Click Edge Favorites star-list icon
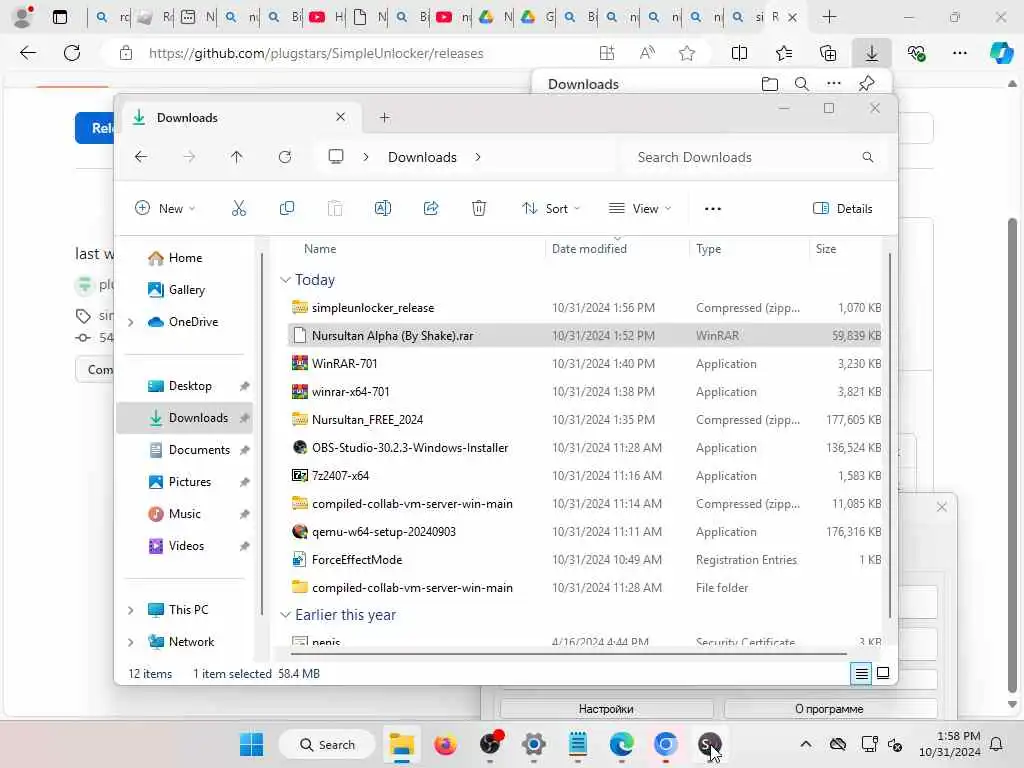The width and height of the screenshot is (1024, 768). point(784,54)
